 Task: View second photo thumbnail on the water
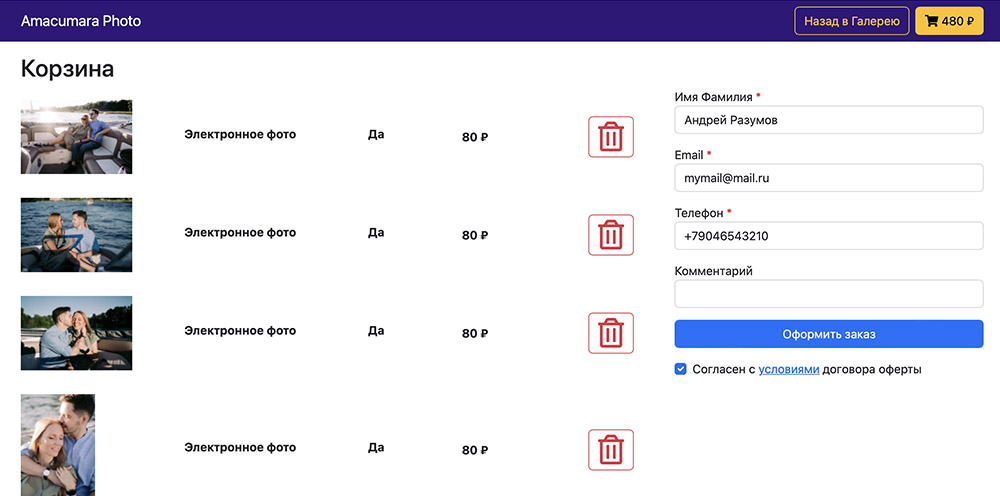click(76, 235)
